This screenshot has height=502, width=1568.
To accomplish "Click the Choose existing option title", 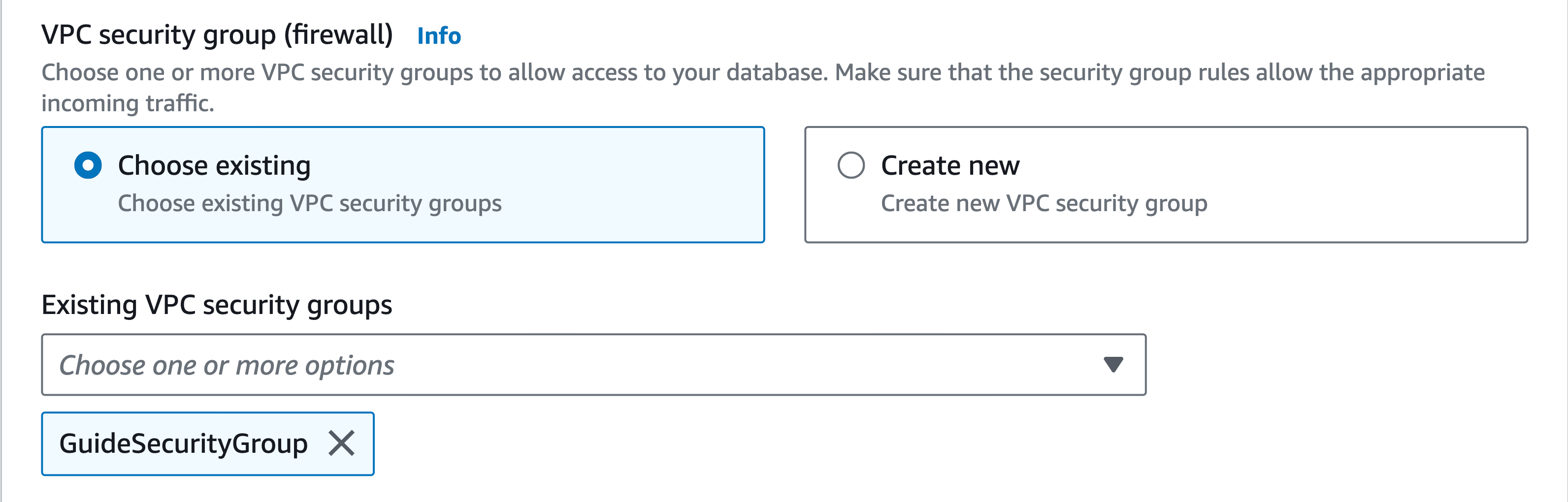I will 214,165.
